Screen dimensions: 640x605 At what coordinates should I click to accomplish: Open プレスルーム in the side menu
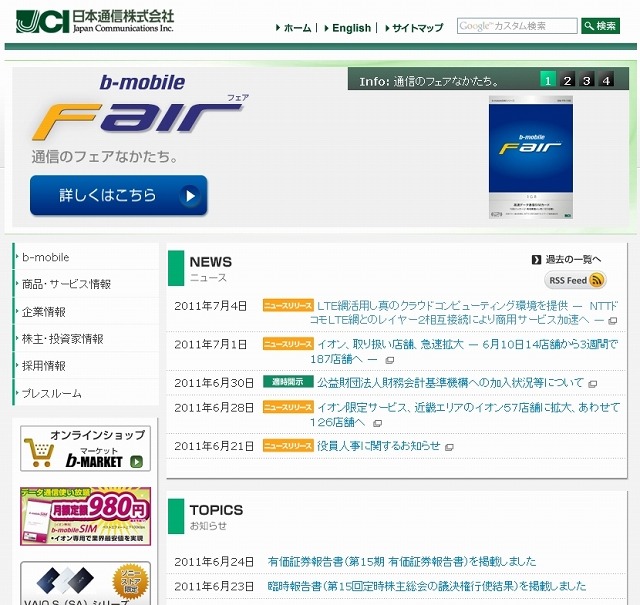click(x=86, y=393)
